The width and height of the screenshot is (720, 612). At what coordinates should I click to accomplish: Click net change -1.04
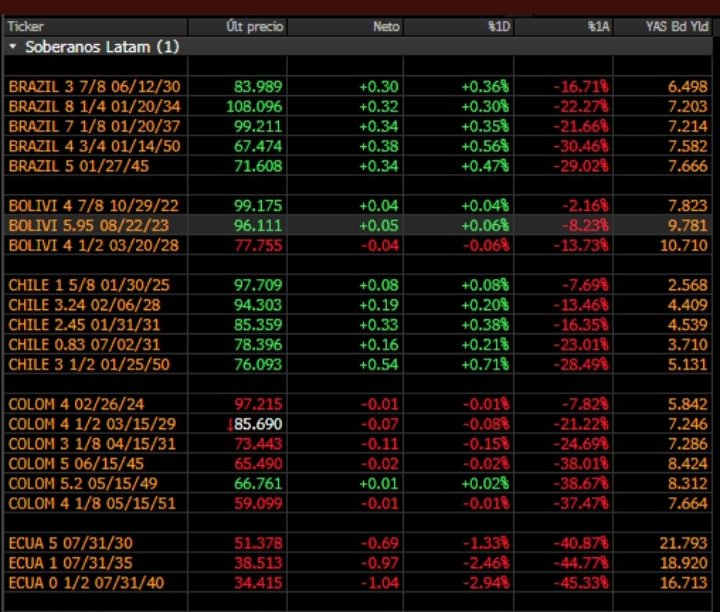pyautogui.click(x=380, y=583)
